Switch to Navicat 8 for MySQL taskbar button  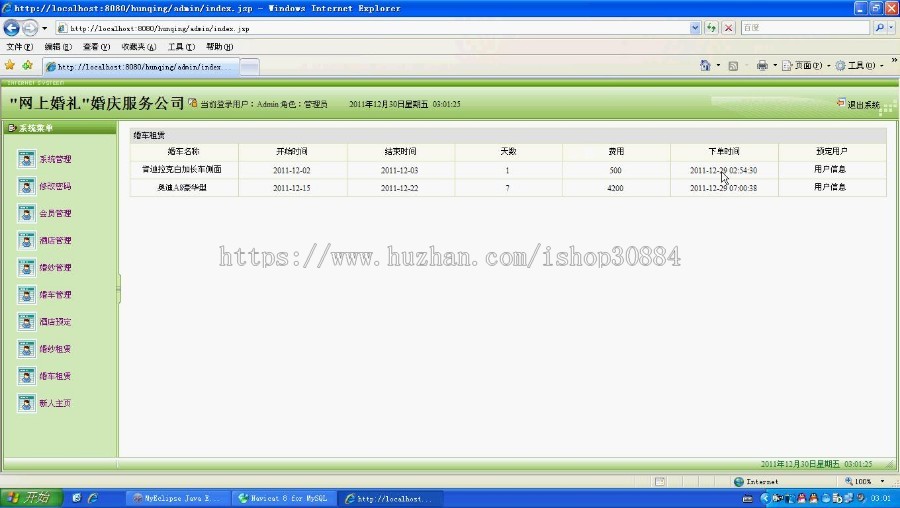pos(284,498)
